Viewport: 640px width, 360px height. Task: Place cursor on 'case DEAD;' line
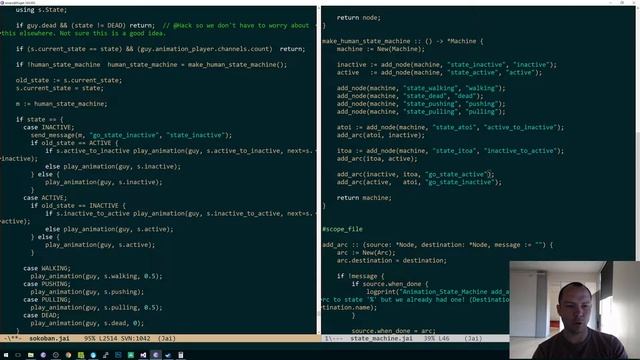pos(41,316)
